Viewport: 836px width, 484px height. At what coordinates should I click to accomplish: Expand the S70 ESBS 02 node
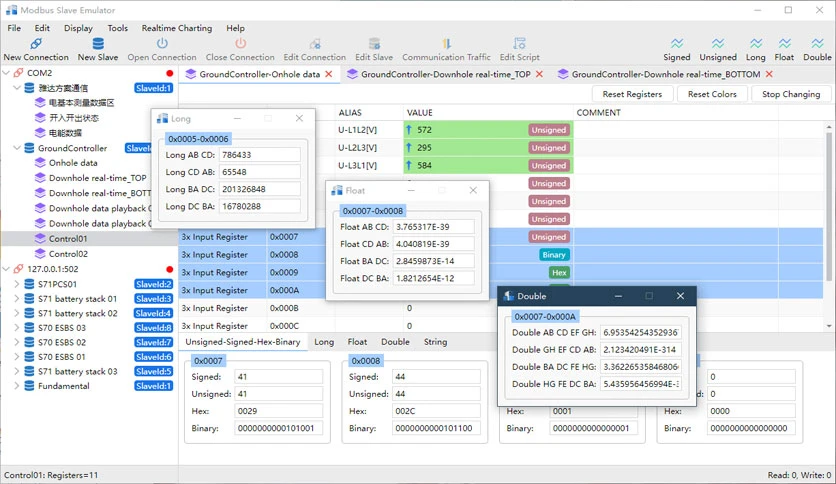17,342
